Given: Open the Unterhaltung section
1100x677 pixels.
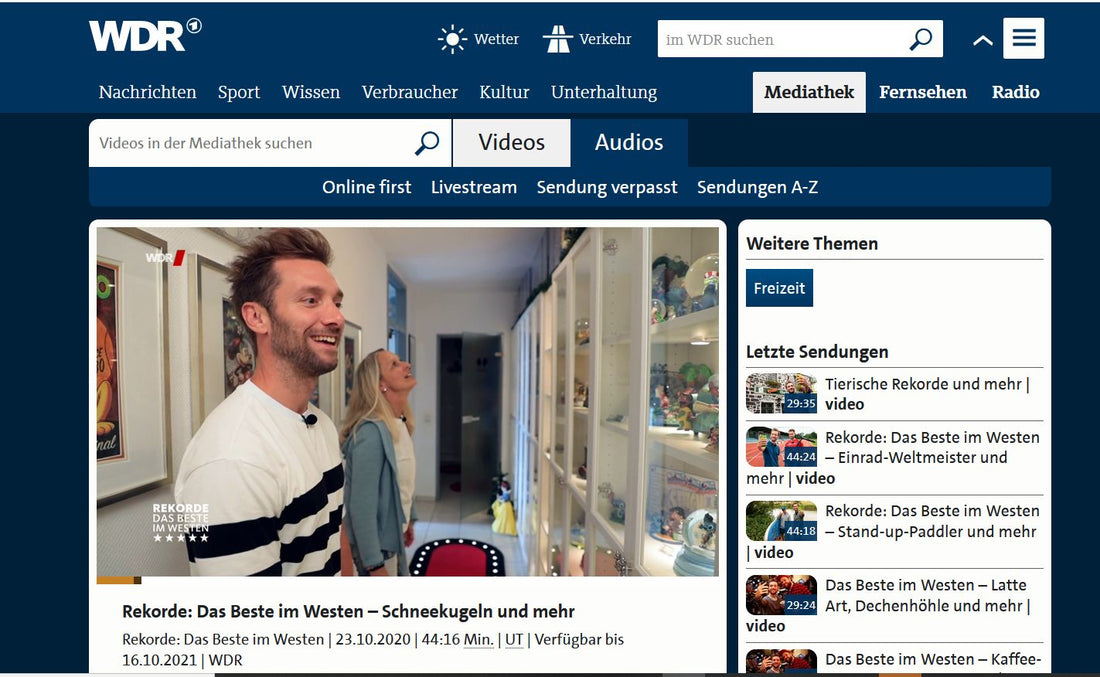Looking at the screenshot, I should tap(604, 92).
